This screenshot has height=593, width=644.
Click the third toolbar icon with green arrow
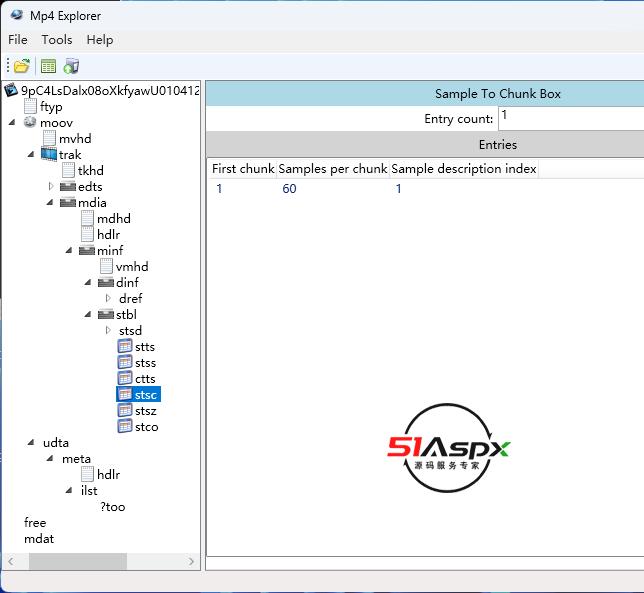click(71, 66)
